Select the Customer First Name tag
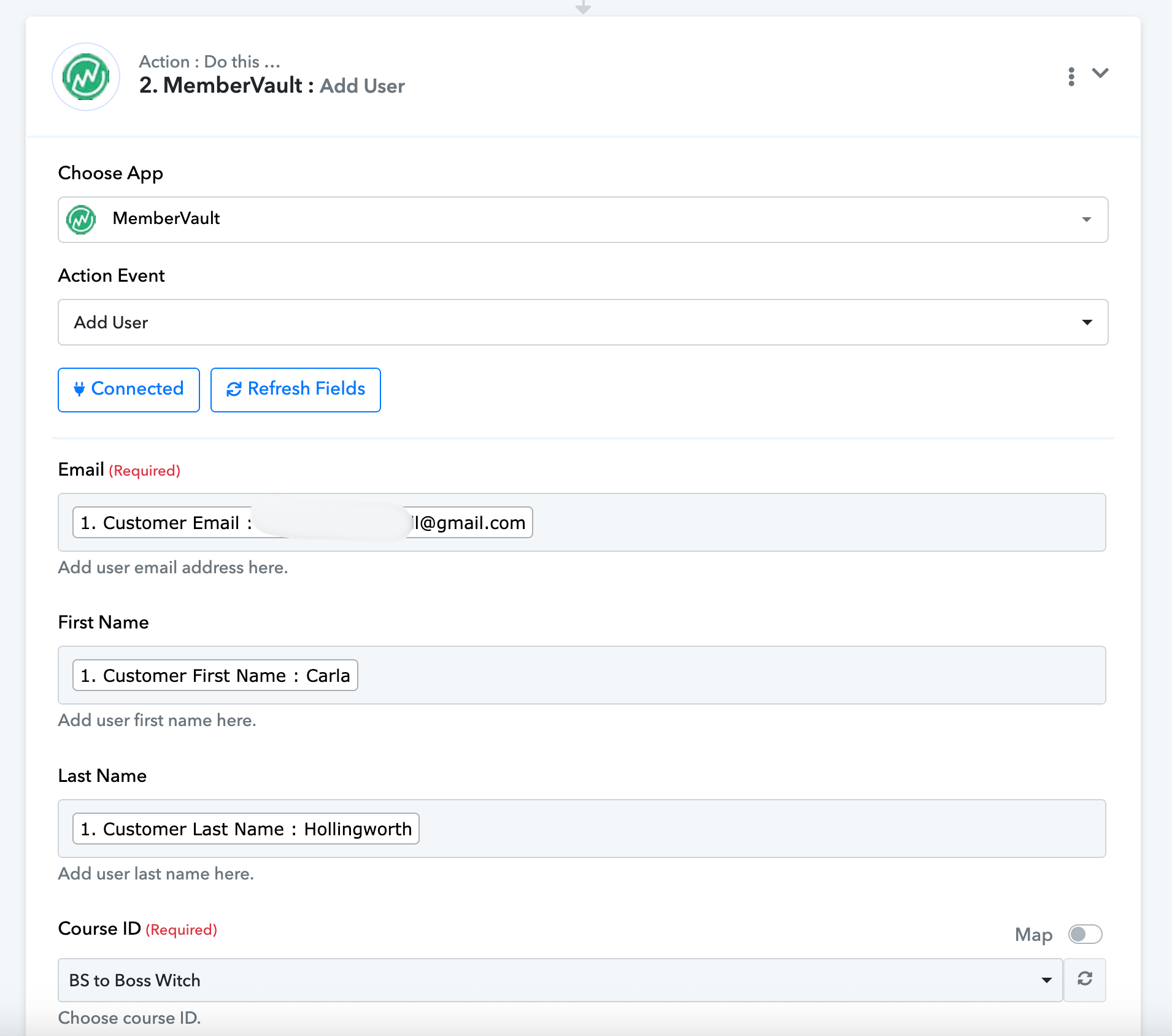Image resolution: width=1172 pixels, height=1036 pixels. [x=215, y=675]
